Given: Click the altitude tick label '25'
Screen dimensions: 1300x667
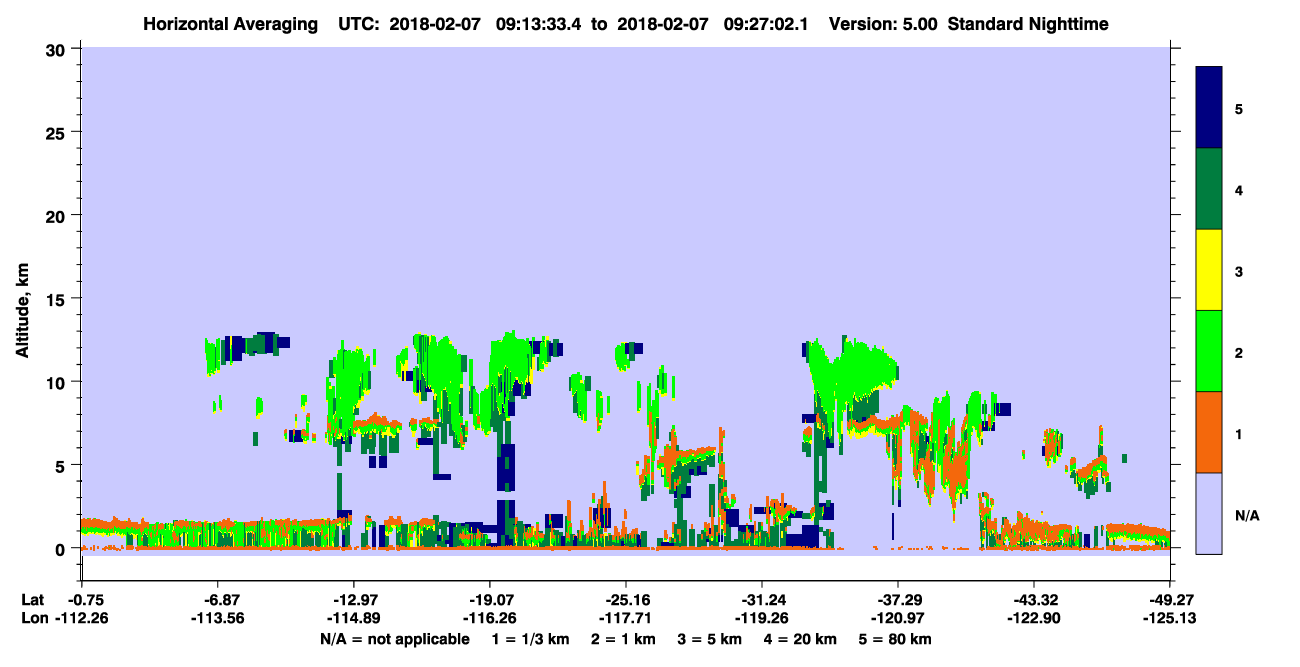Looking at the screenshot, I should (x=57, y=132).
